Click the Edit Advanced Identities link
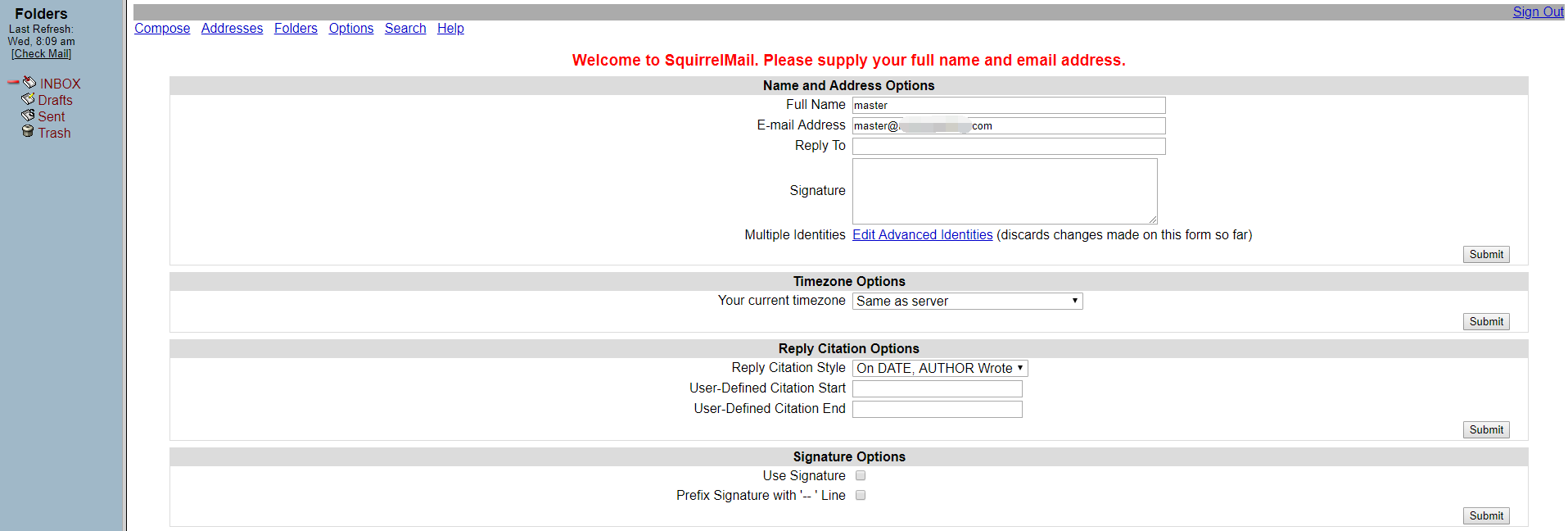 click(922, 235)
